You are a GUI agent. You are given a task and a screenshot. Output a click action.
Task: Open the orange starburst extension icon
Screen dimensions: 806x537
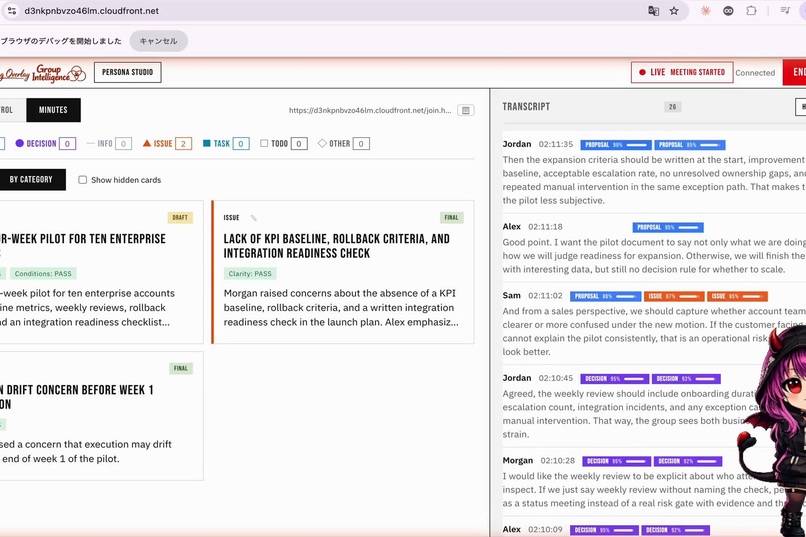pos(705,11)
